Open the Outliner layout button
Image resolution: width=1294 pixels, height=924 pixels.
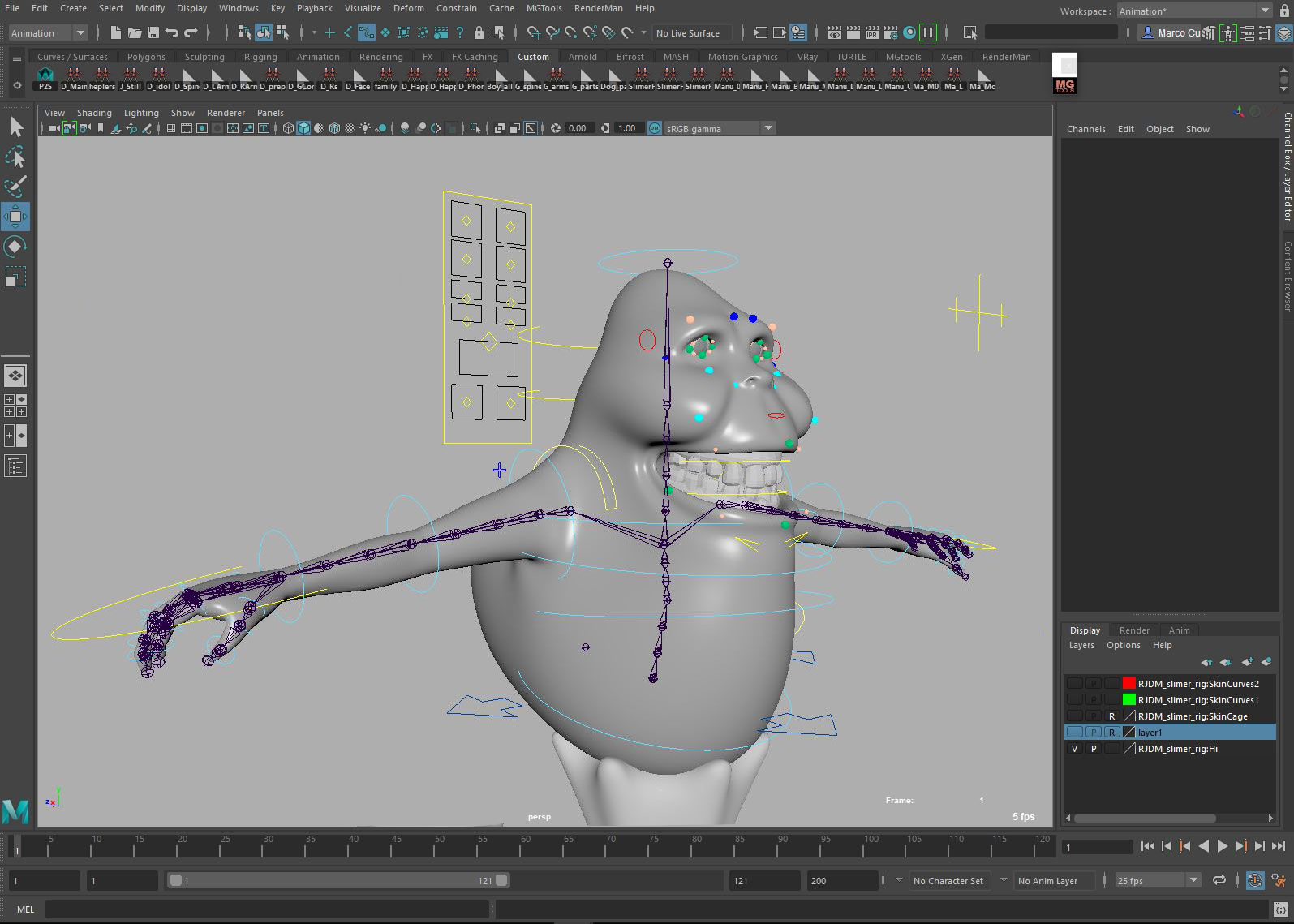(15, 466)
